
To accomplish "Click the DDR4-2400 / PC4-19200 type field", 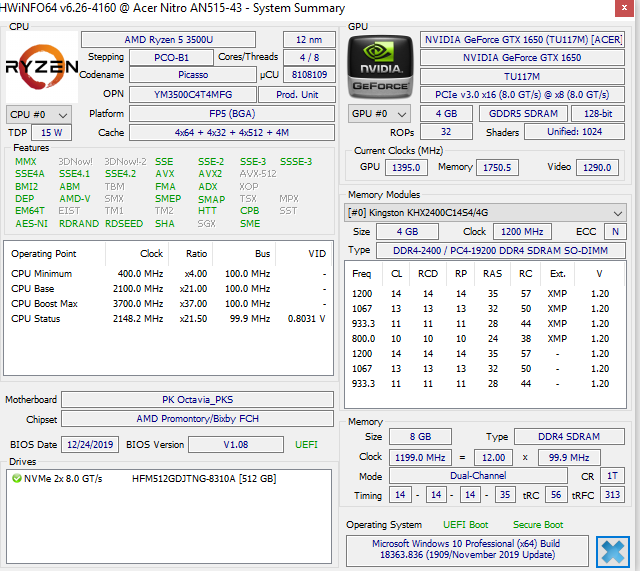I will coord(501,251).
